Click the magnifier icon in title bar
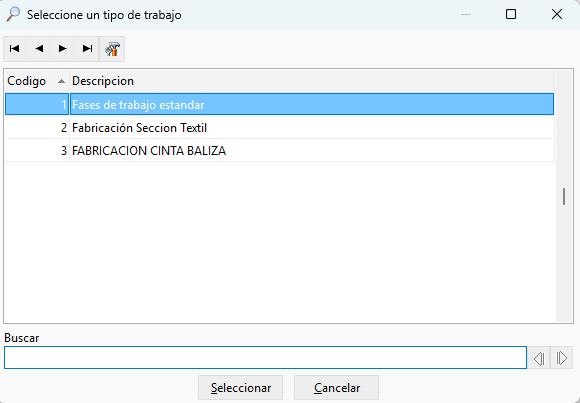 13,14
